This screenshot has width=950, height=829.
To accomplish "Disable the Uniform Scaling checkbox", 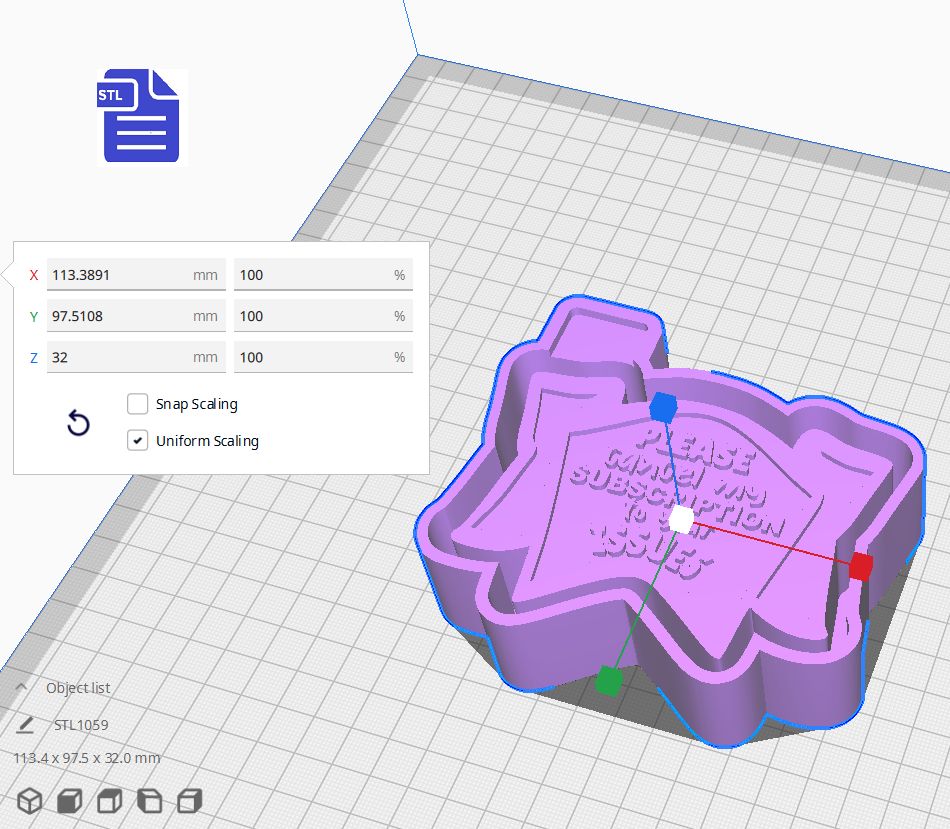I will pyautogui.click(x=137, y=440).
